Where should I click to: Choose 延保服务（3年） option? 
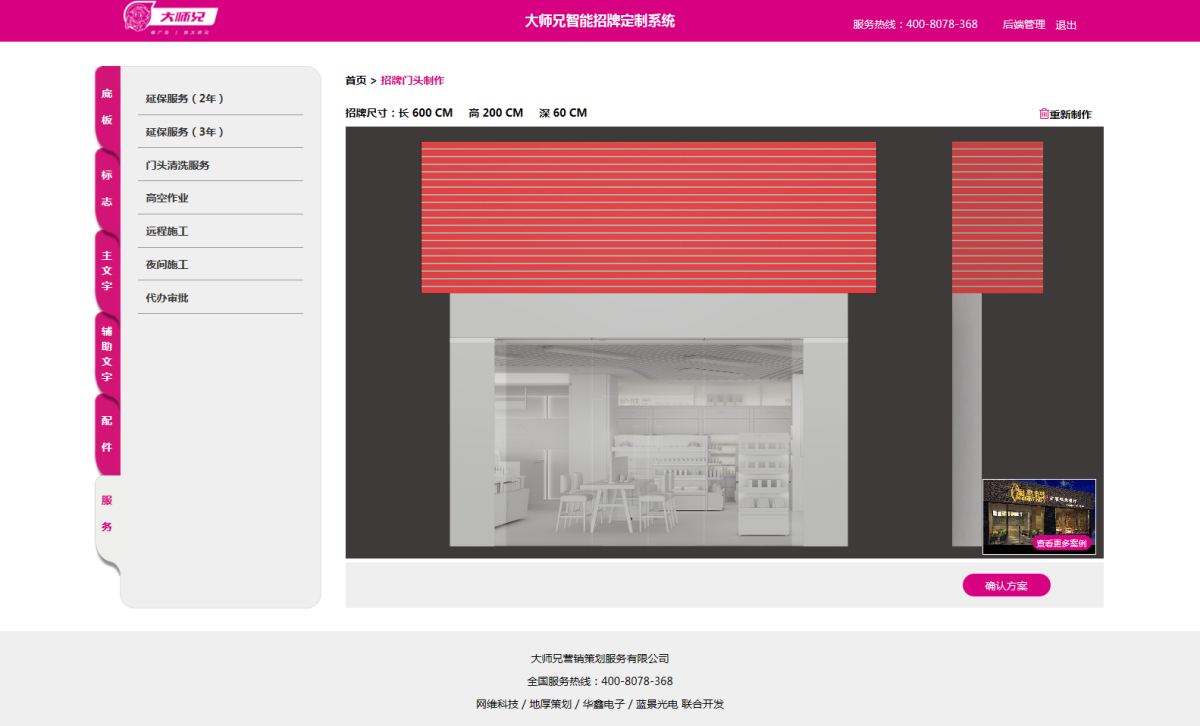[185, 132]
